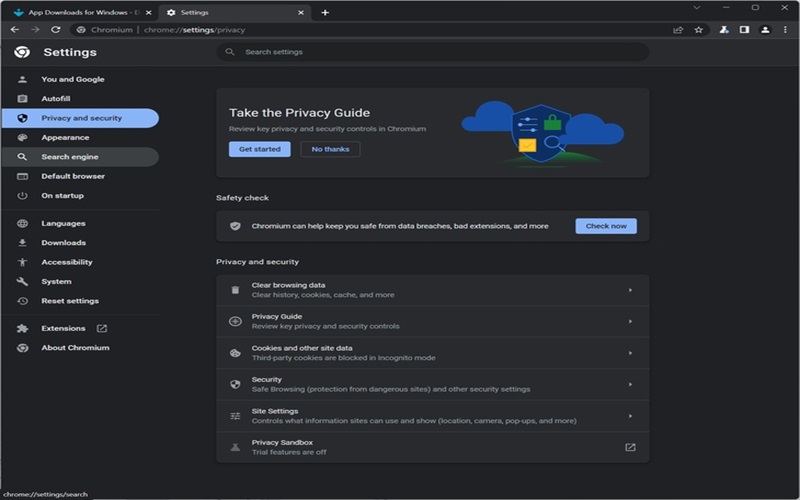Click the Site Settings sliders icon
This screenshot has height=500, width=800.
[235, 416]
